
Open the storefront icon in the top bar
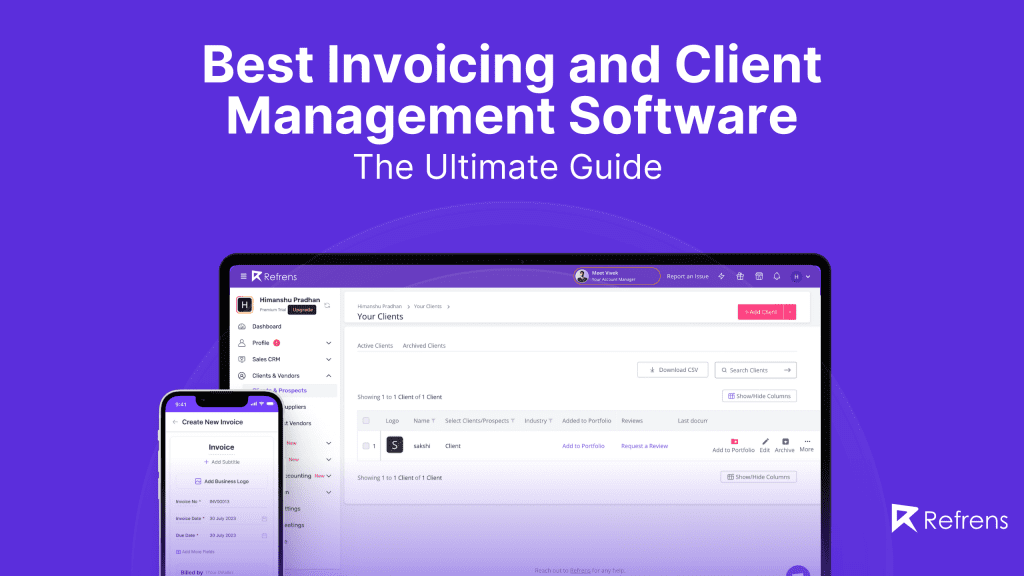point(759,275)
